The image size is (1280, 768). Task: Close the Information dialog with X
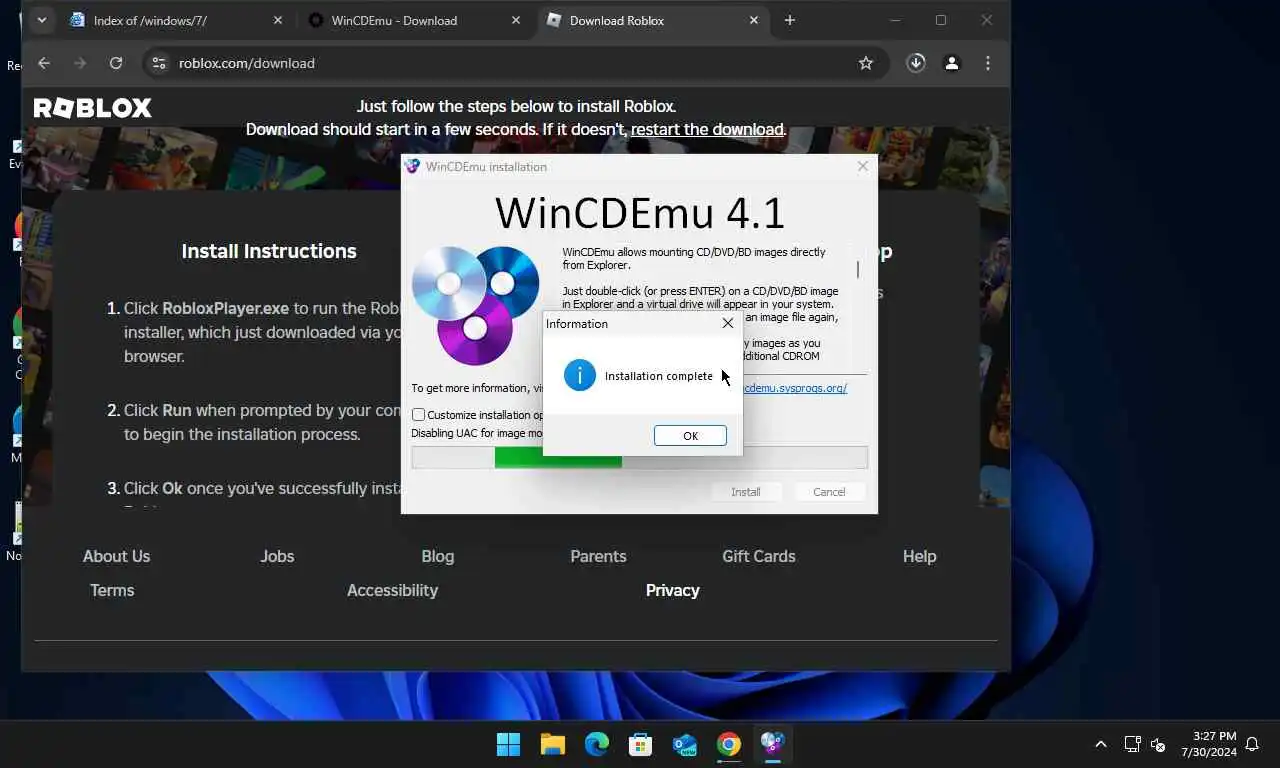click(728, 323)
